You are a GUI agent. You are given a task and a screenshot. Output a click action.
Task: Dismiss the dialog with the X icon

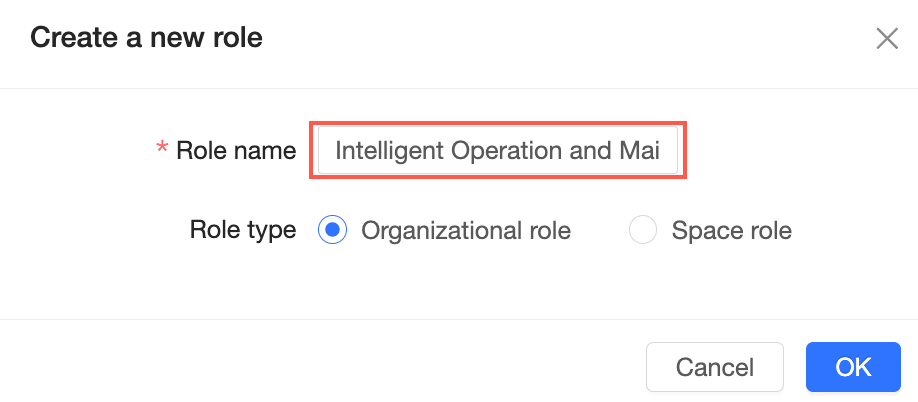click(x=886, y=39)
